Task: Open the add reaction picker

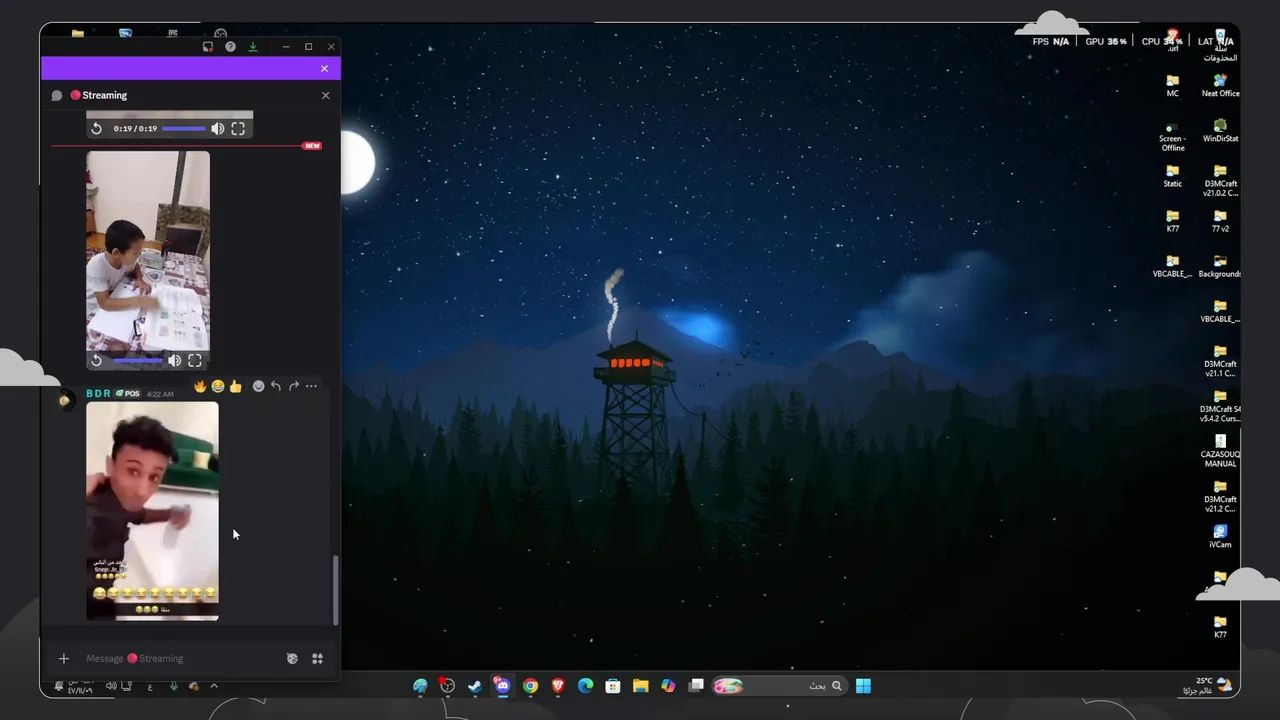Action: point(258,386)
